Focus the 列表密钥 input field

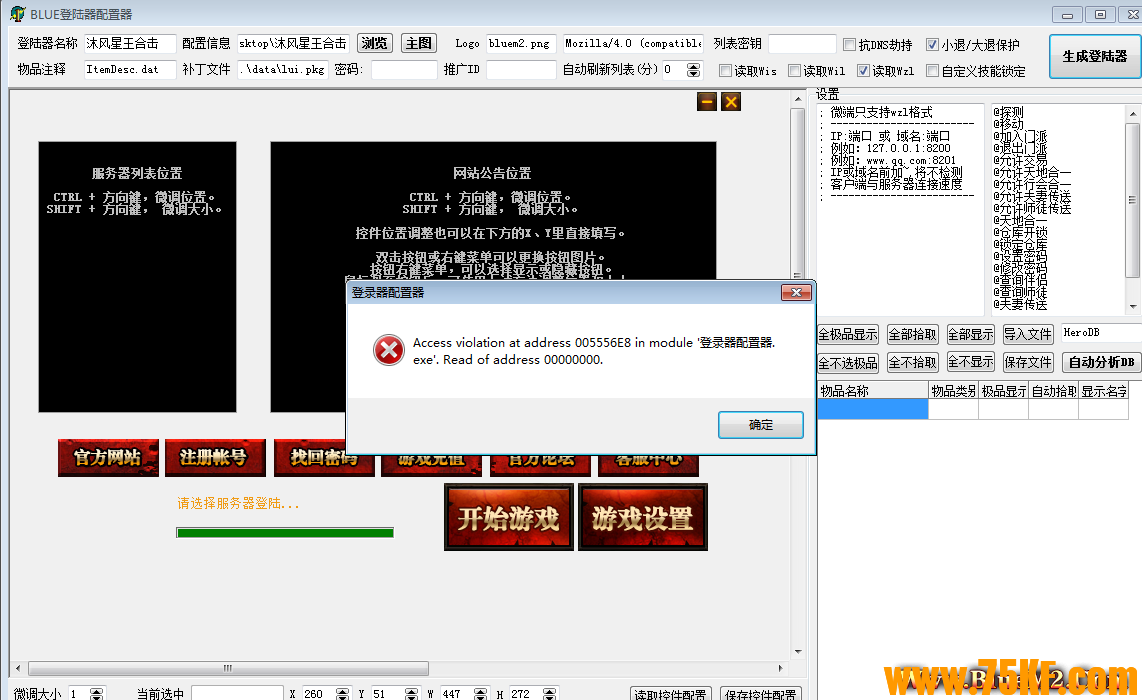pyautogui.click(x=802, y=44)
